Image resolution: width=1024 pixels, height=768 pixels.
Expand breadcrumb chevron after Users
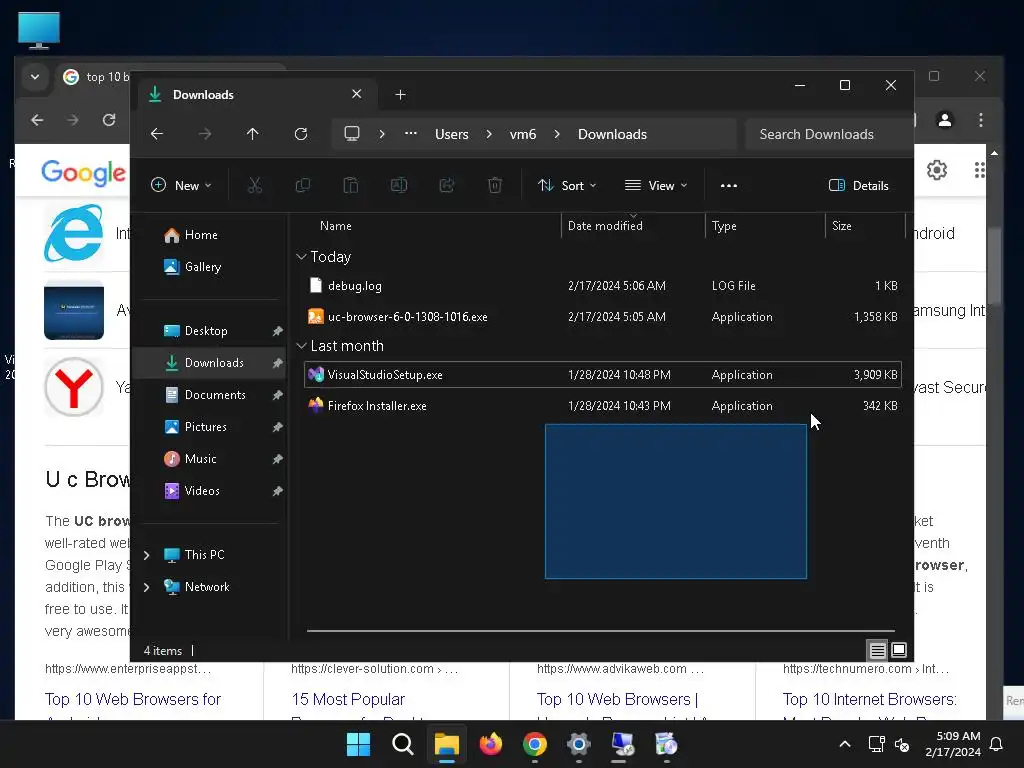point(489,134)
